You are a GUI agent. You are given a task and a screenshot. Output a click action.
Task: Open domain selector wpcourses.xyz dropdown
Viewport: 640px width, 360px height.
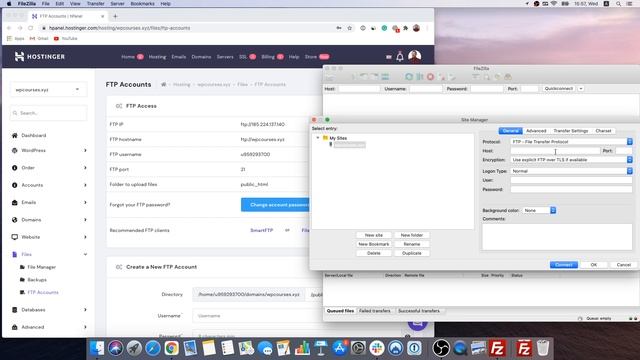point(48,90)
